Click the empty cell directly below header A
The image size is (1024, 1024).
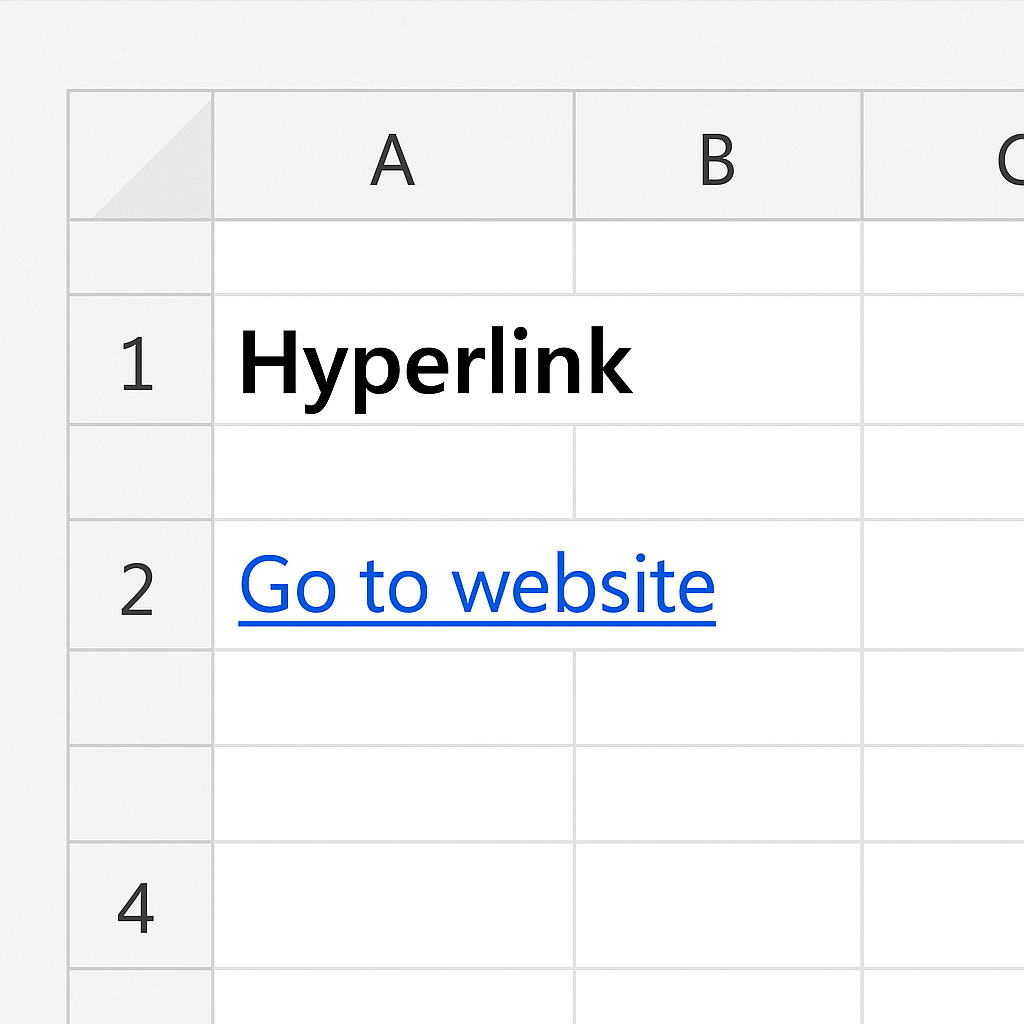393,257
